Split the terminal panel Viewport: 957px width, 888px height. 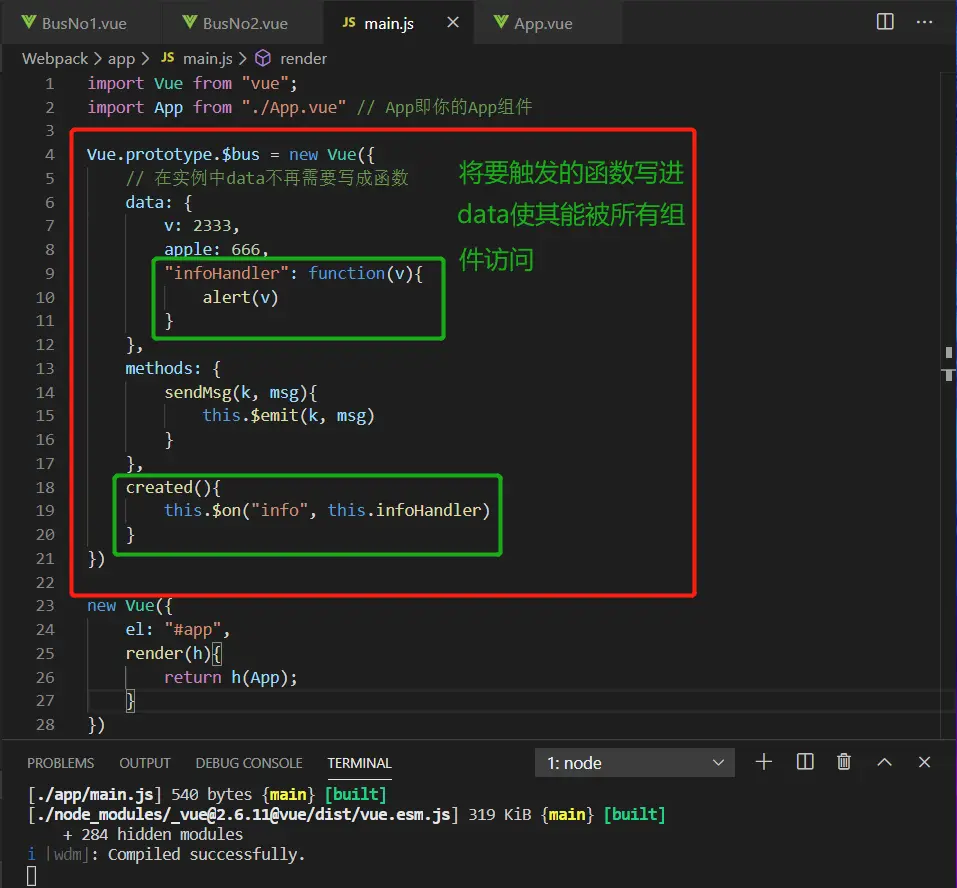[805, 762]
